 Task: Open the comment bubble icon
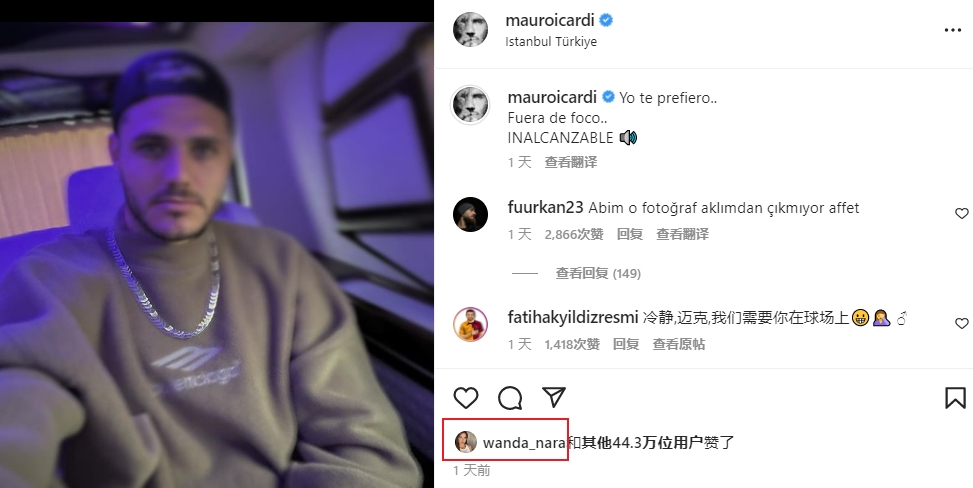[x=510, y=398]
